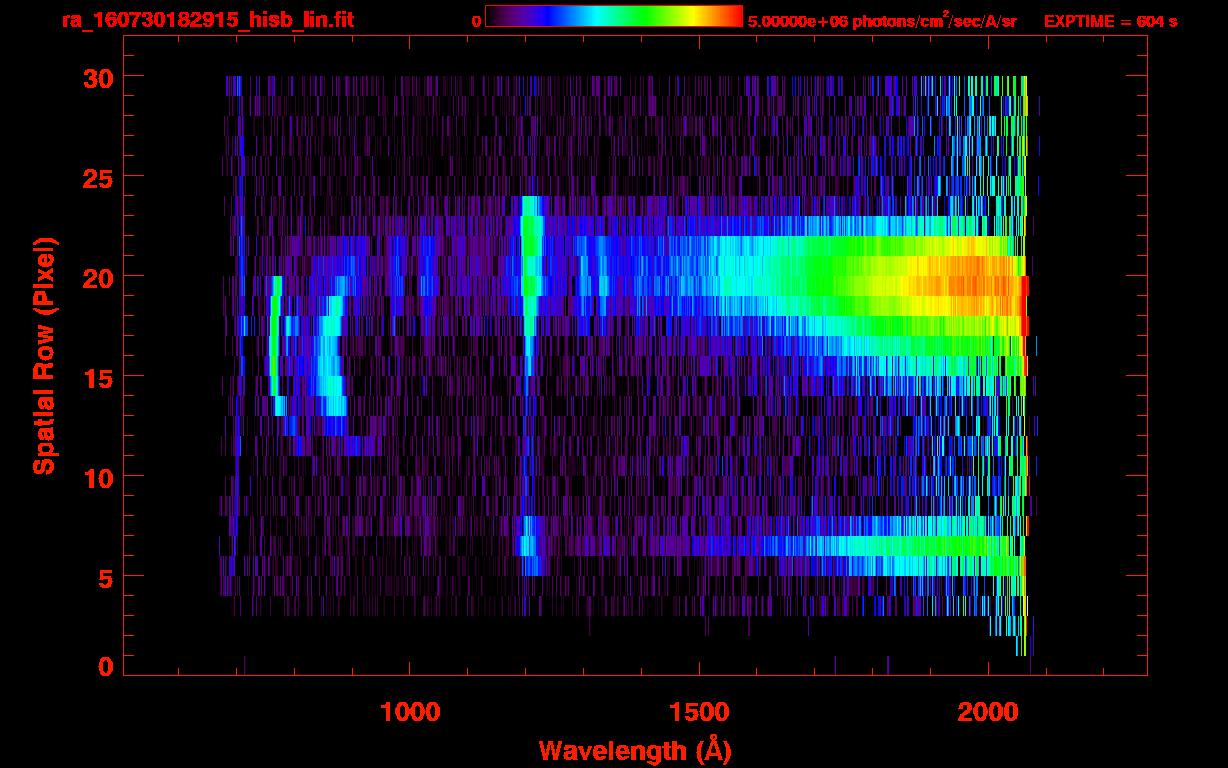Click the x-axis tick label 2000
The image size is (1228, 768).
(x=989, y=711)
